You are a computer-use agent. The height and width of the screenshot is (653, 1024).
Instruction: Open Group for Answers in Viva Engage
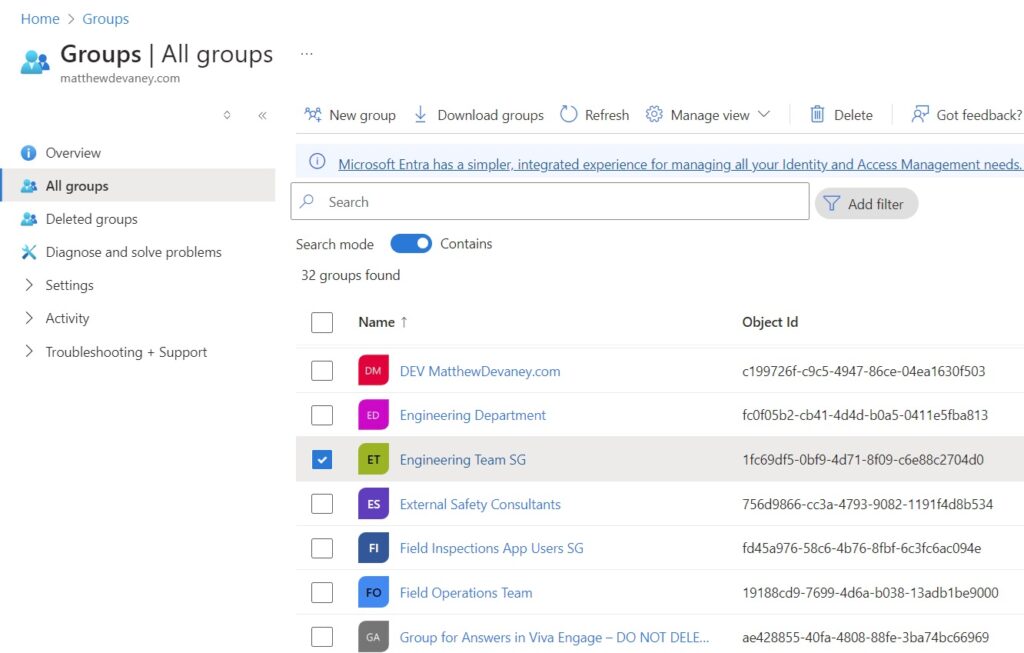coord(554,637)
